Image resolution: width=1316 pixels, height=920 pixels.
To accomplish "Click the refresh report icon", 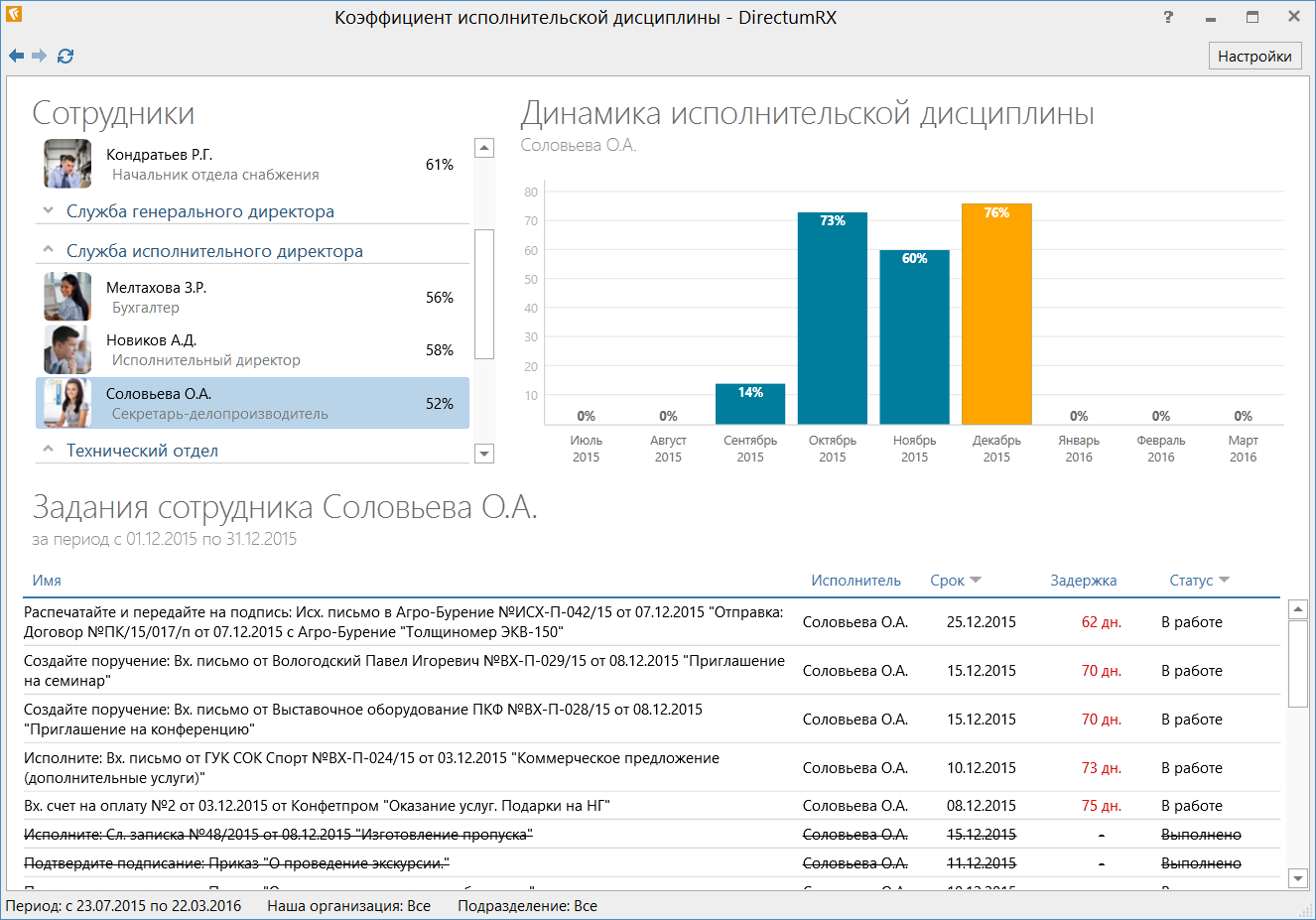I will (66, 56).
